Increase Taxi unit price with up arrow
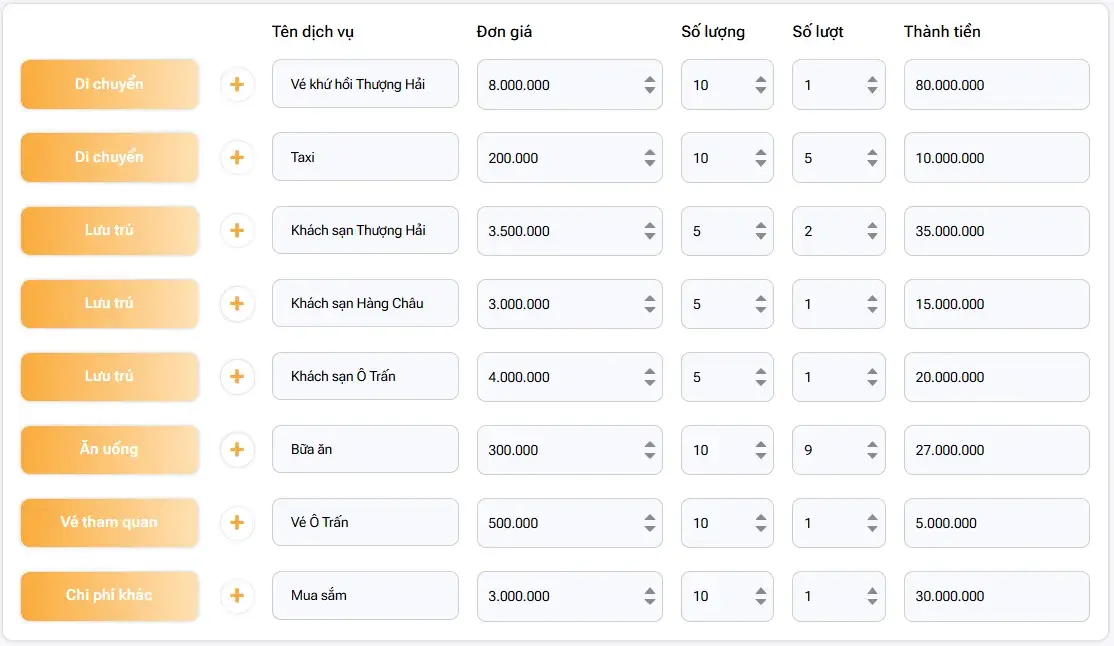The height and width of the screenshot is (646, 1114). click(650, 152)
